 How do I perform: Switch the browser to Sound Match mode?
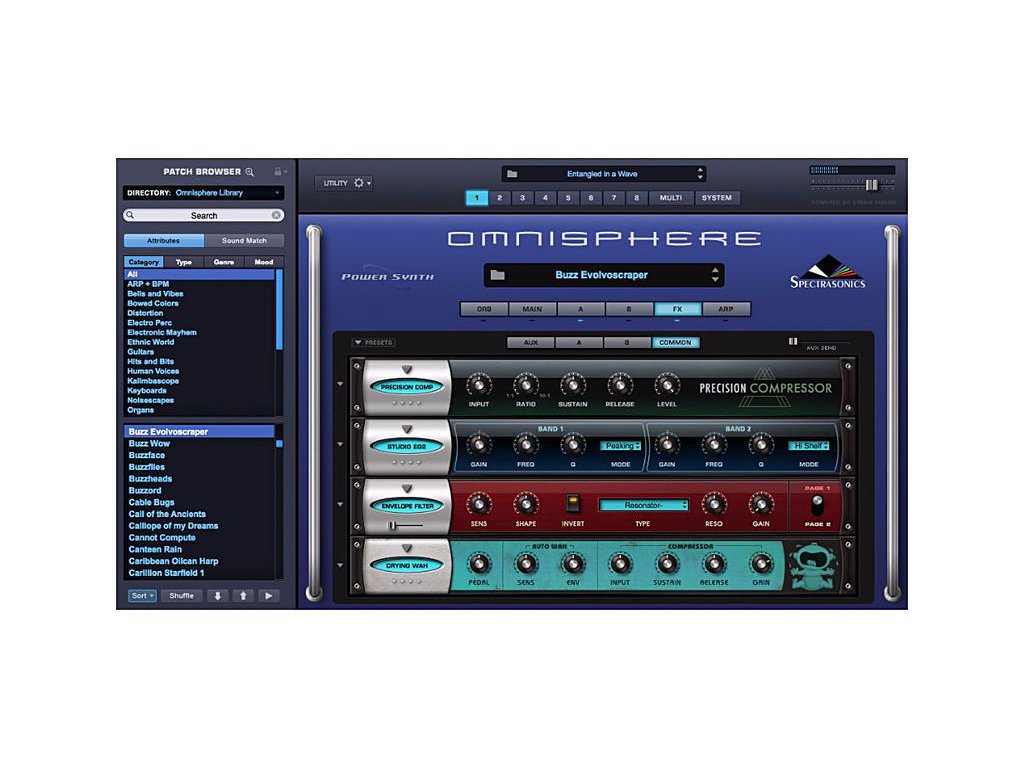pos(244,240)
